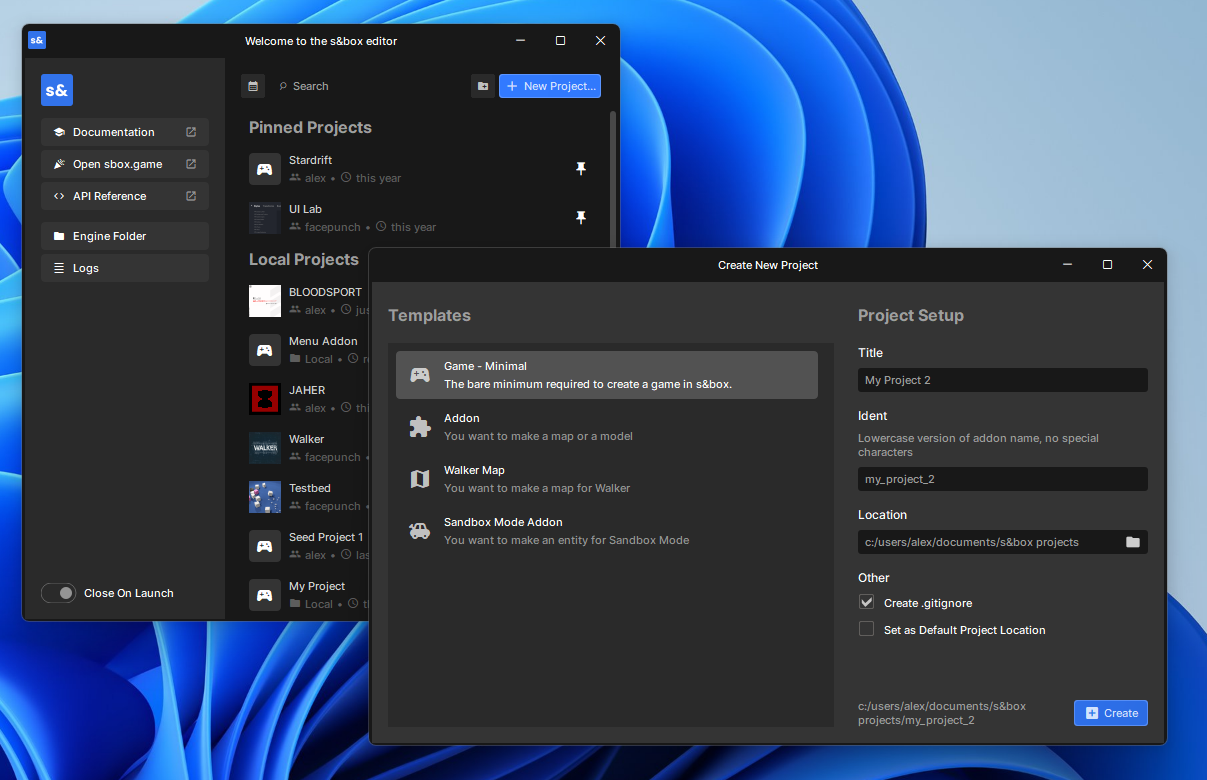
Task: Click the folder browse icon in Location field
Action: [x=1132, y=542]
